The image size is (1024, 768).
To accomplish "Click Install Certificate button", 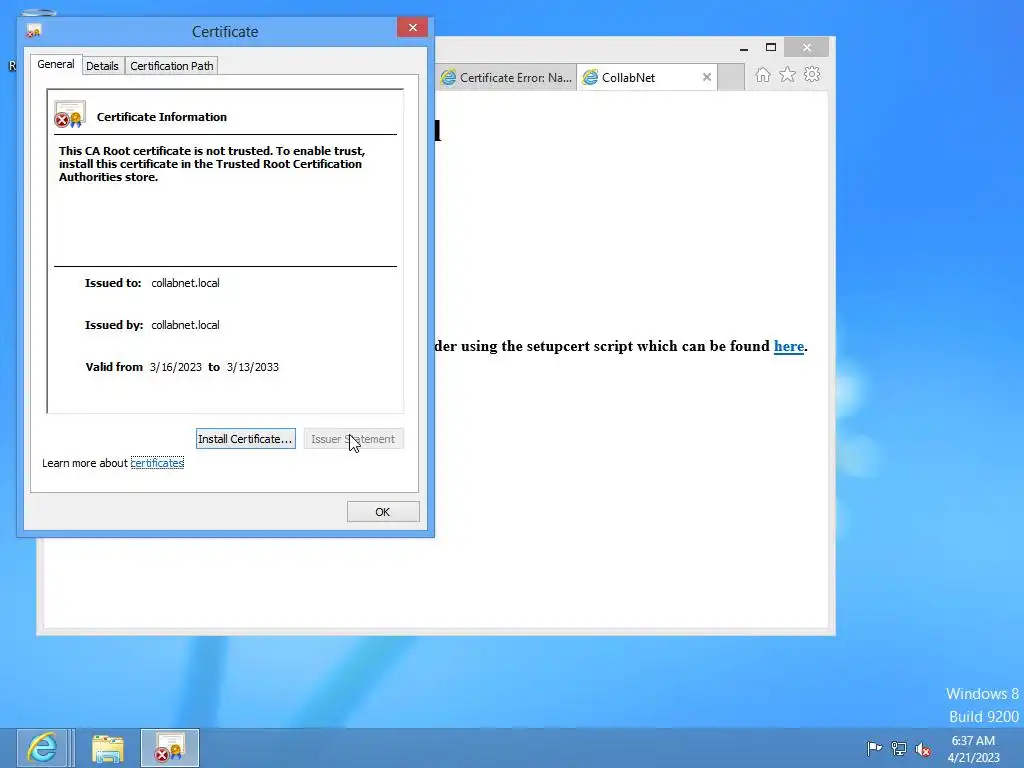I will [246, 439].
